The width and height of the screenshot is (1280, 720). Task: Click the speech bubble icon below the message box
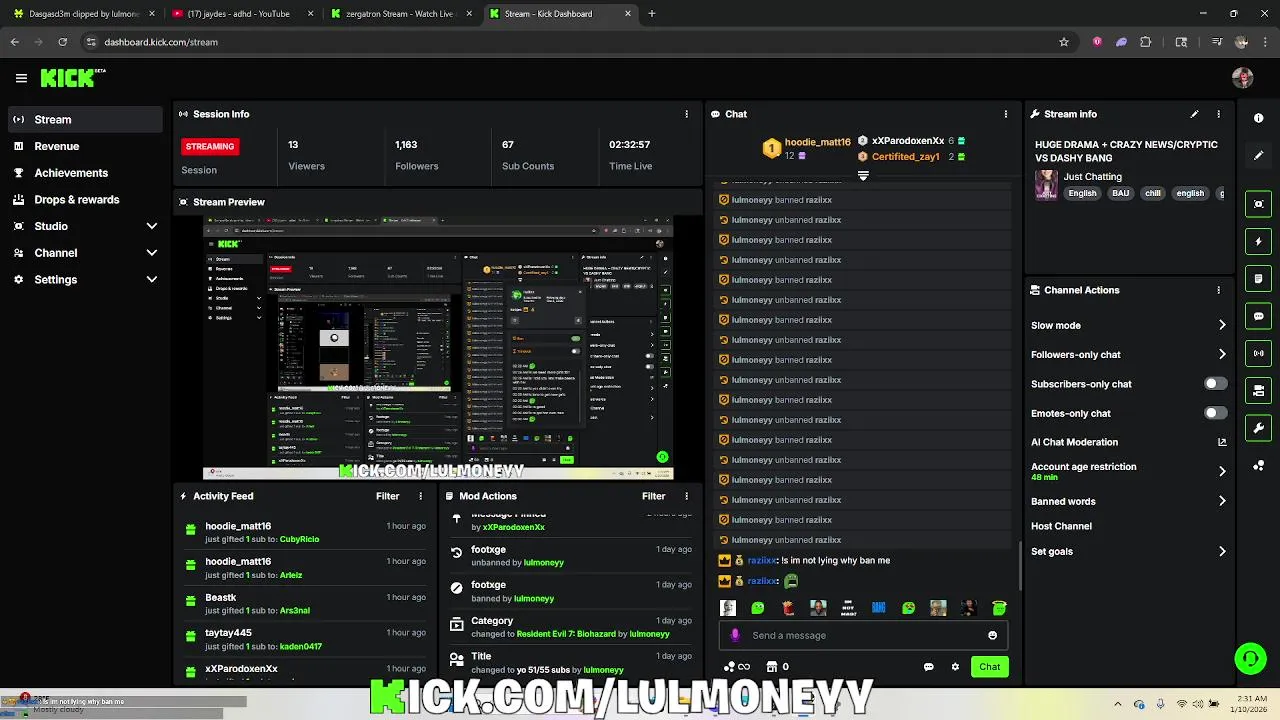928,667
